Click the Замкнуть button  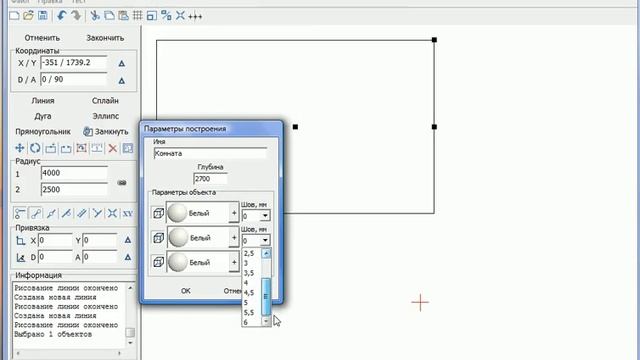[x=106, y=132]
